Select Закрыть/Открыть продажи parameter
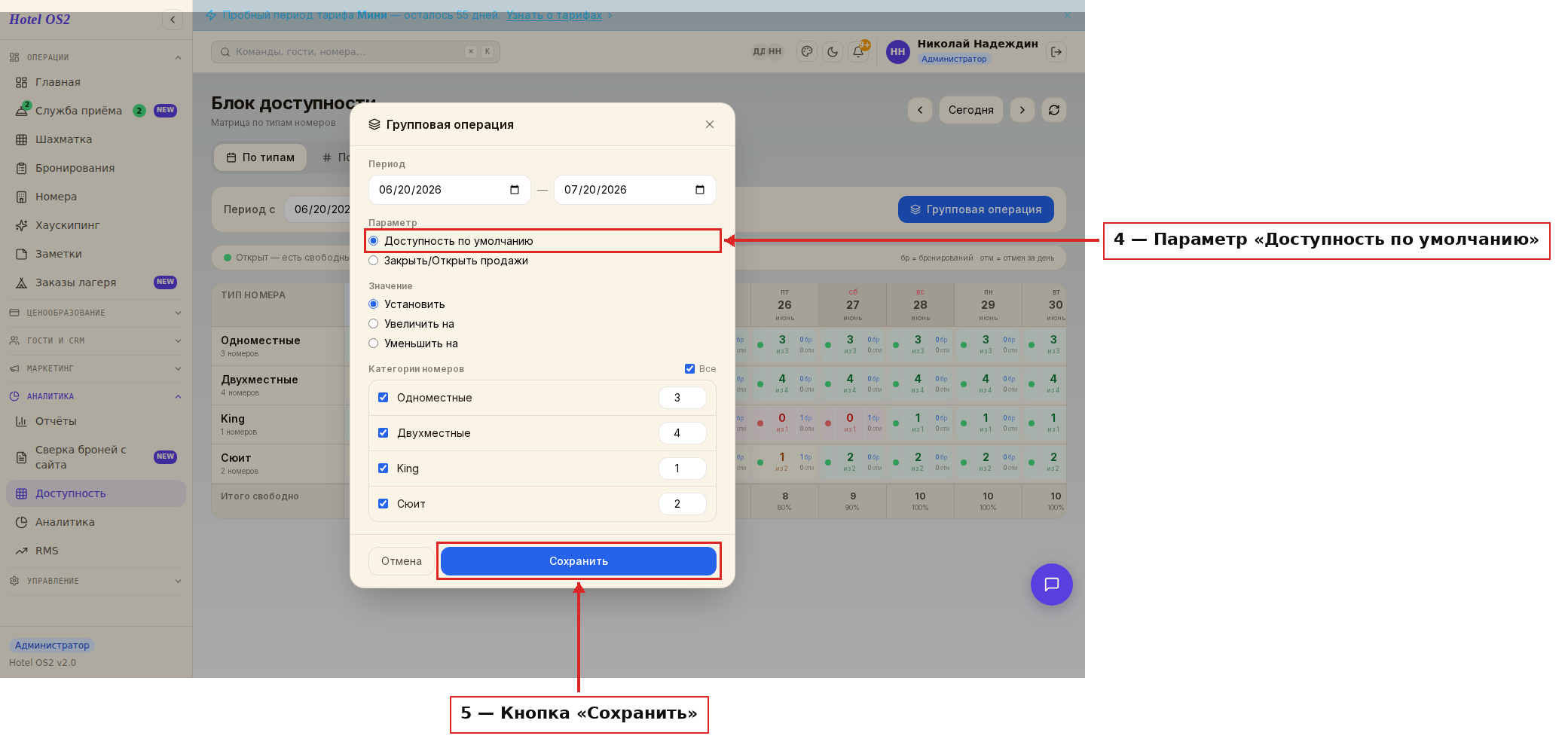This screenshot has height=751, width=1568. [374, 261]
